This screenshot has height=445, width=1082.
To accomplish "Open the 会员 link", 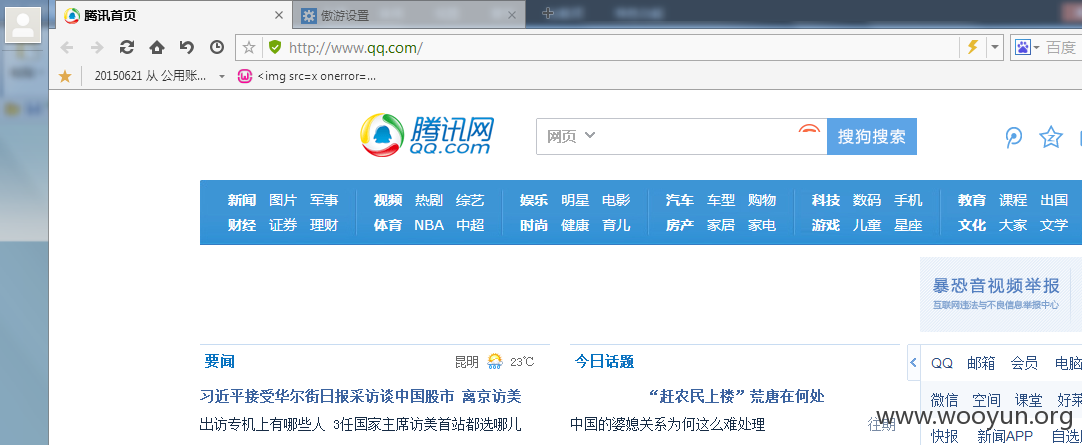I will point(1024,364).
